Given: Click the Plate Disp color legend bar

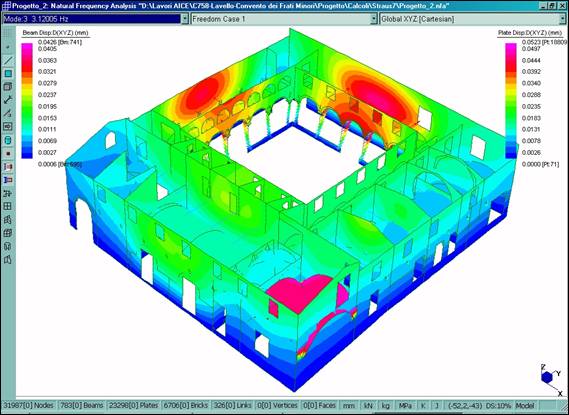Looking at the screenshot, I should 511,101.
